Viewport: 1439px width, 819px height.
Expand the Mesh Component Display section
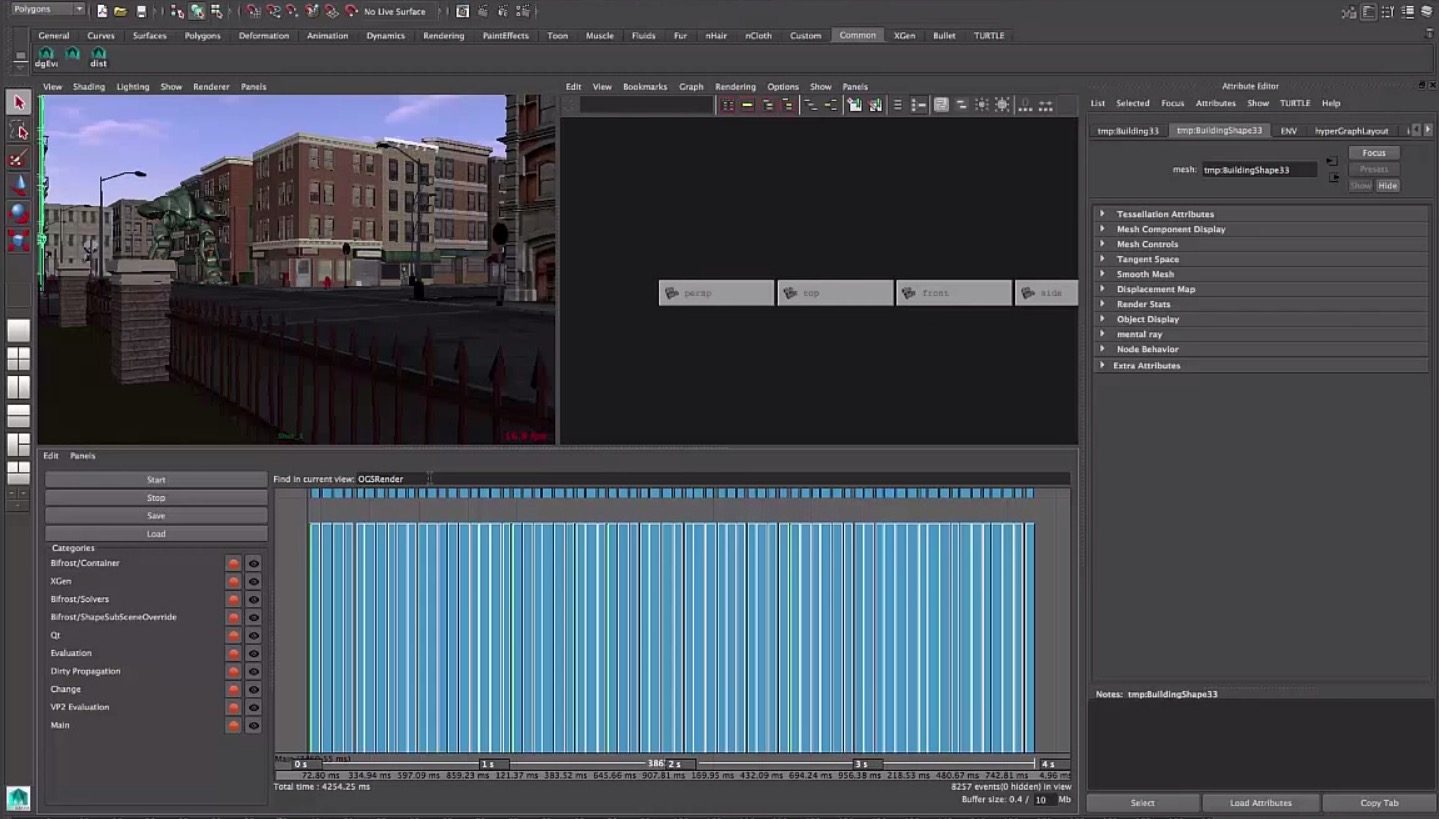click(1260, 229)
